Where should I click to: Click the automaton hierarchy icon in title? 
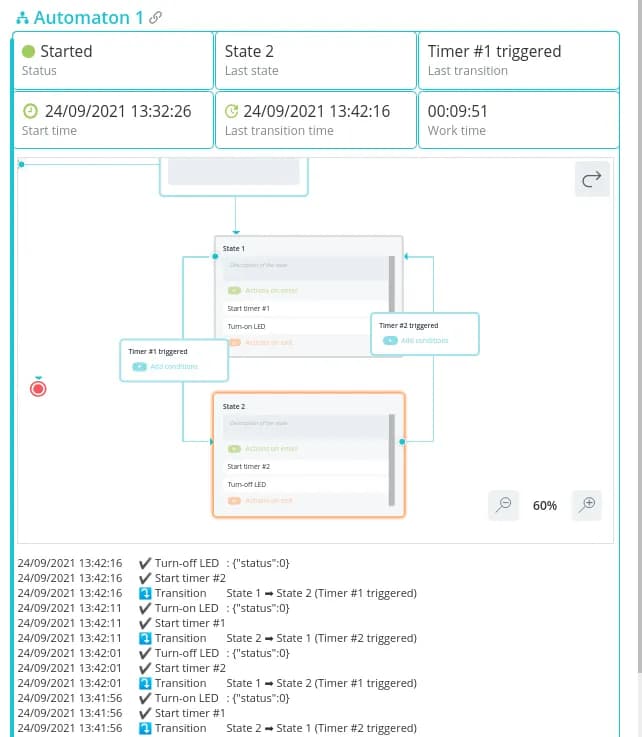click(x=22, y=18)
